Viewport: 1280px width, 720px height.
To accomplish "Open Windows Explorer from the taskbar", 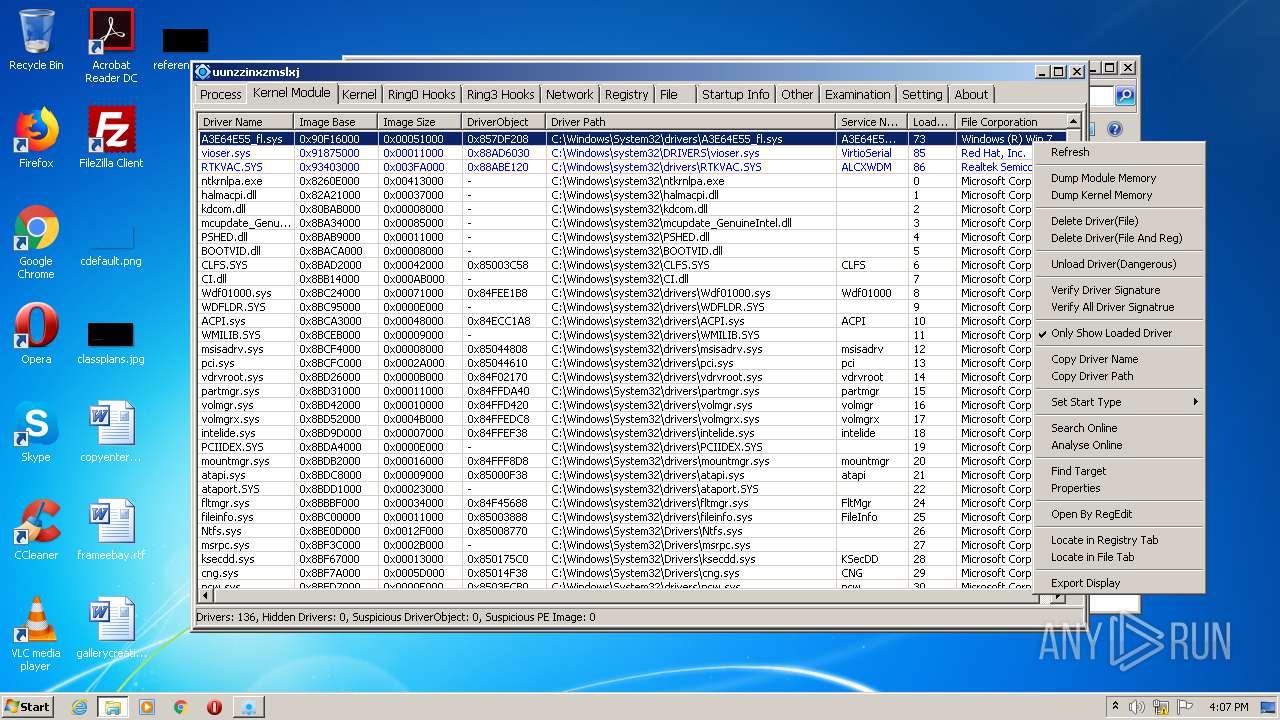I will pyautogui.click(x=113, y=707).
